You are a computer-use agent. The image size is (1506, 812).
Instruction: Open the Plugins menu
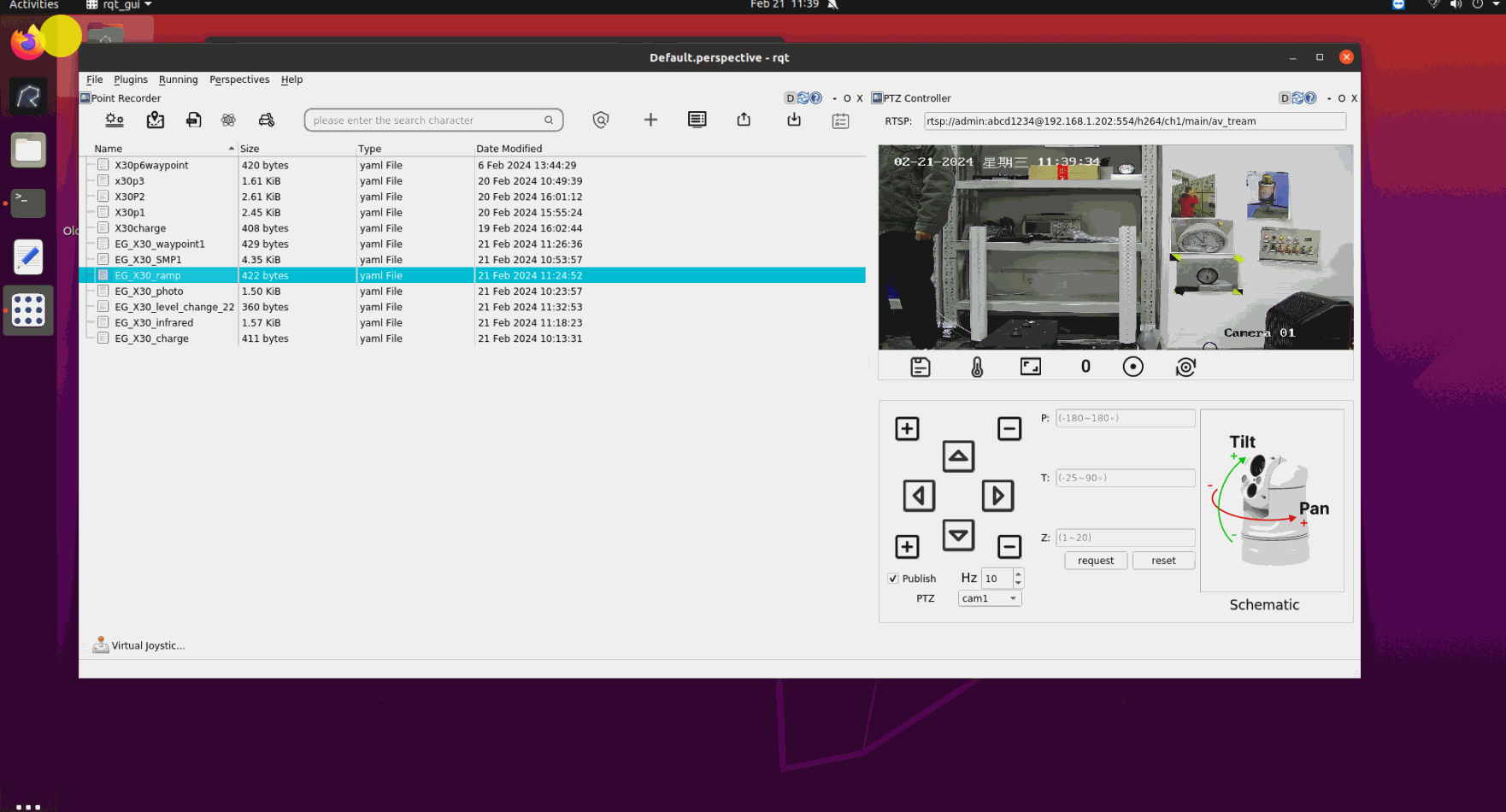pos(131,79)
